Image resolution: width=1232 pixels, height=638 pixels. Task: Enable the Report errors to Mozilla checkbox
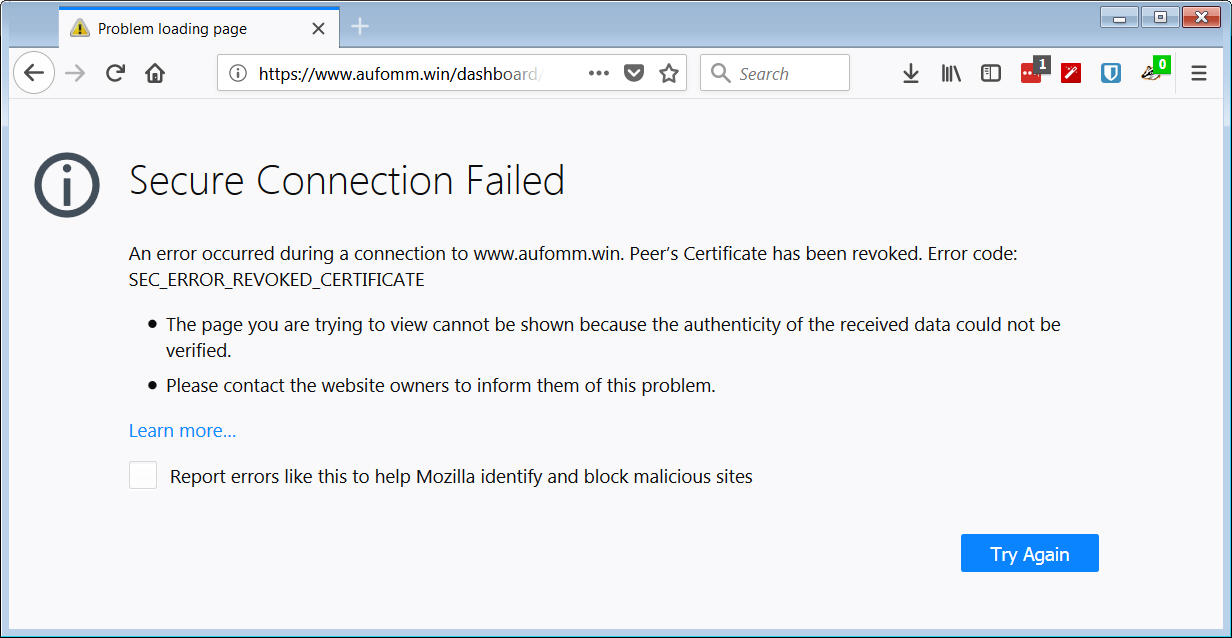tap(143, 475)
